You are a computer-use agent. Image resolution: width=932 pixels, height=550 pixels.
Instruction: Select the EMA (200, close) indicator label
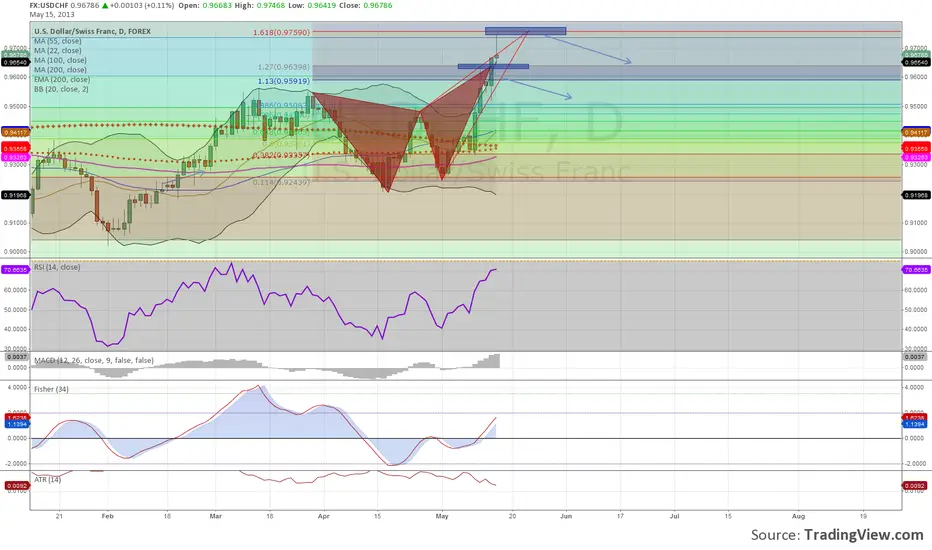[x=62, y=79]
